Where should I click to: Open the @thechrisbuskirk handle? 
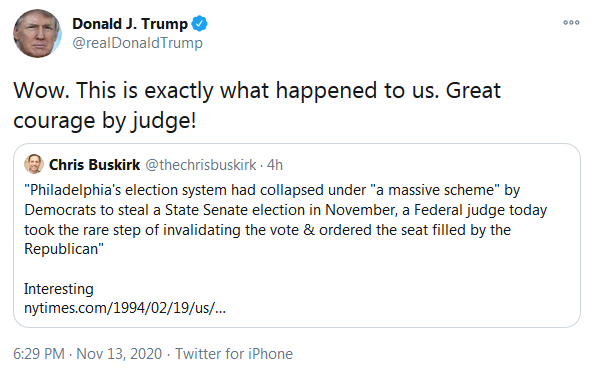[201, 165]
